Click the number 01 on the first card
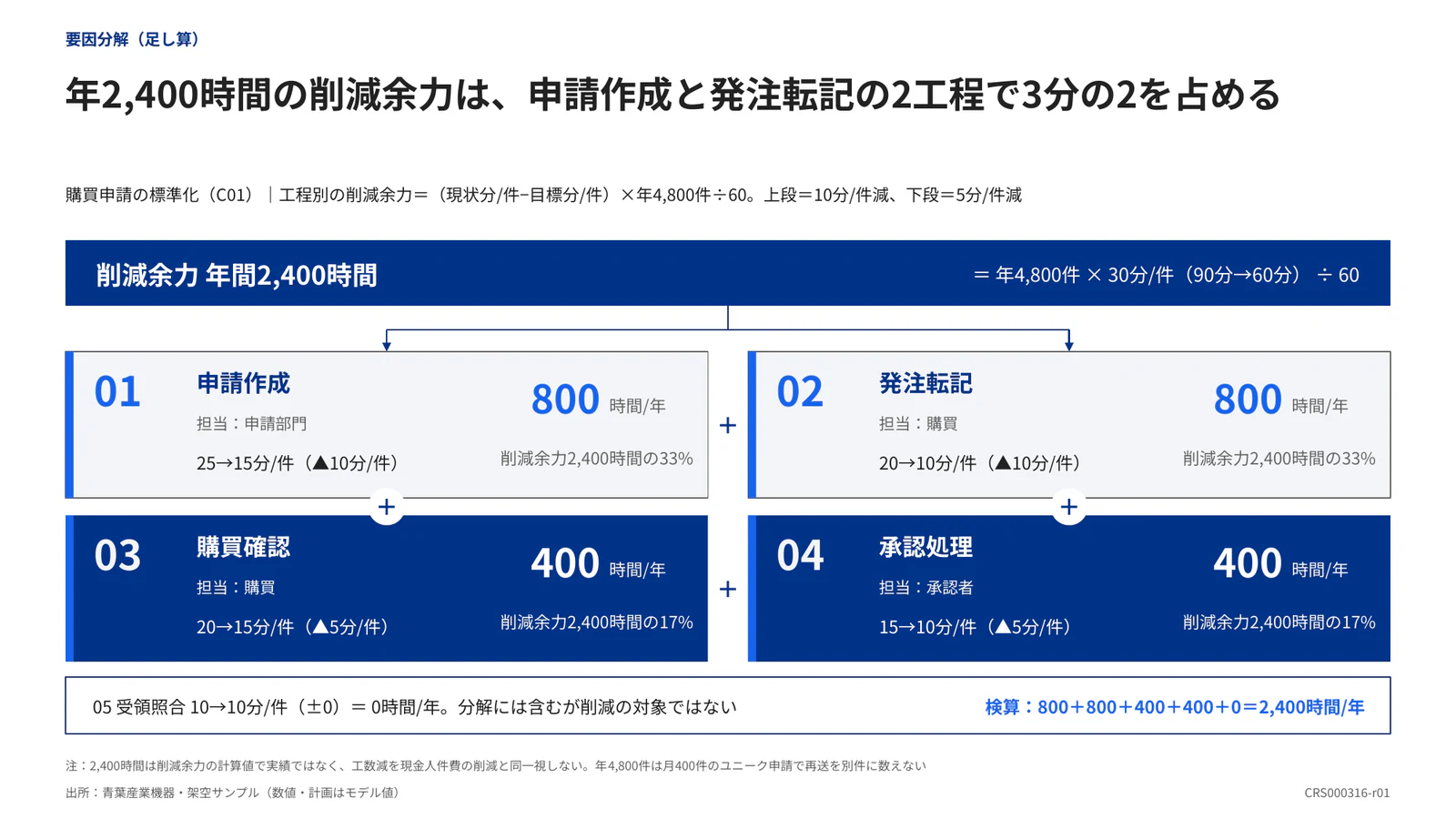1456x819 pixels. tap(117, 391)
